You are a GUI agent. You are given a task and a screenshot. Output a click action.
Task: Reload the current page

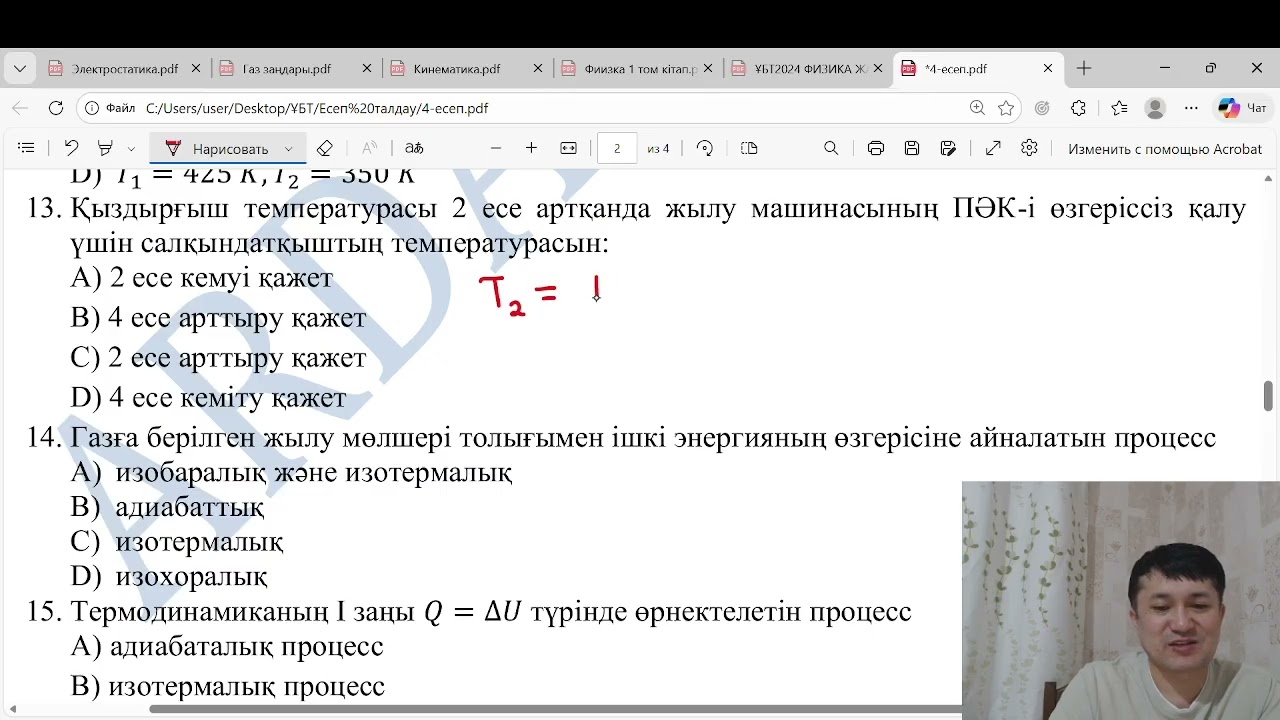click(56, 108)
